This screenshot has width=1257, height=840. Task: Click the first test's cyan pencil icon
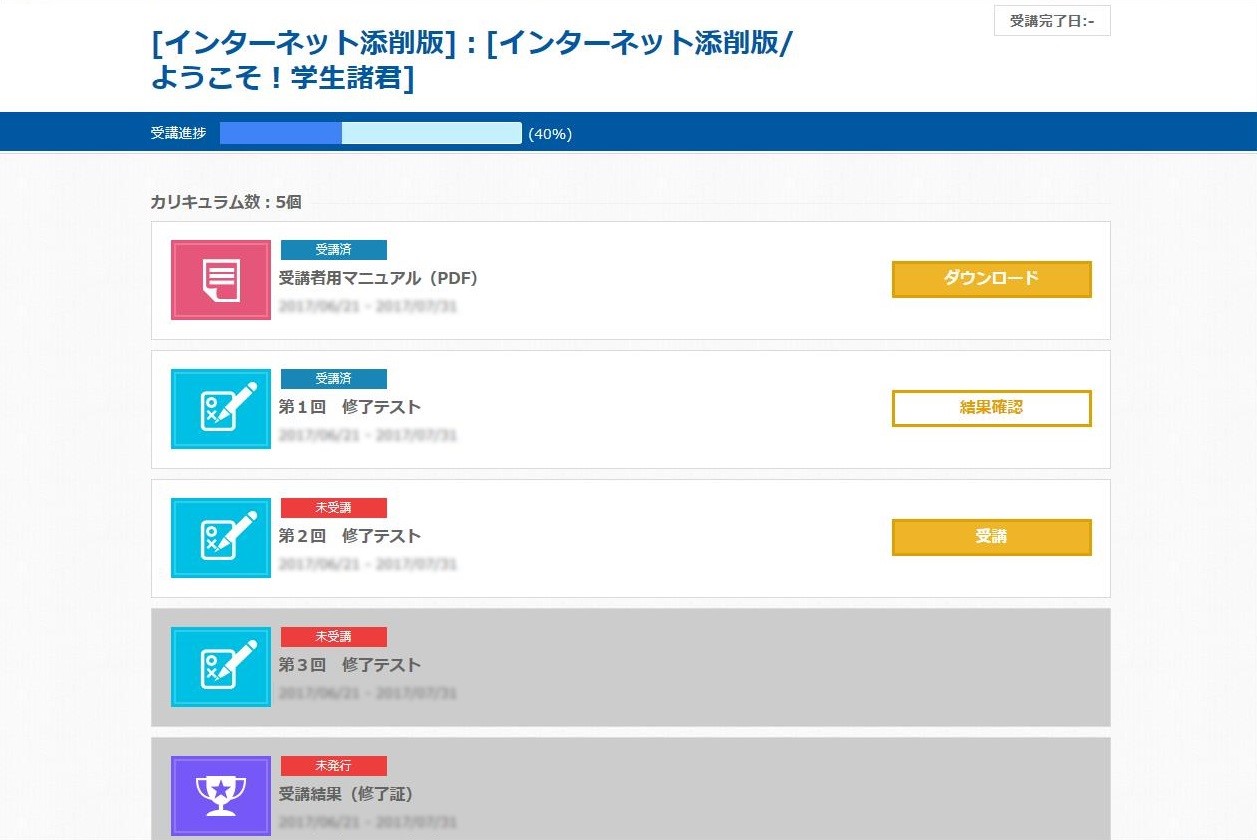(x=221, y=409)
